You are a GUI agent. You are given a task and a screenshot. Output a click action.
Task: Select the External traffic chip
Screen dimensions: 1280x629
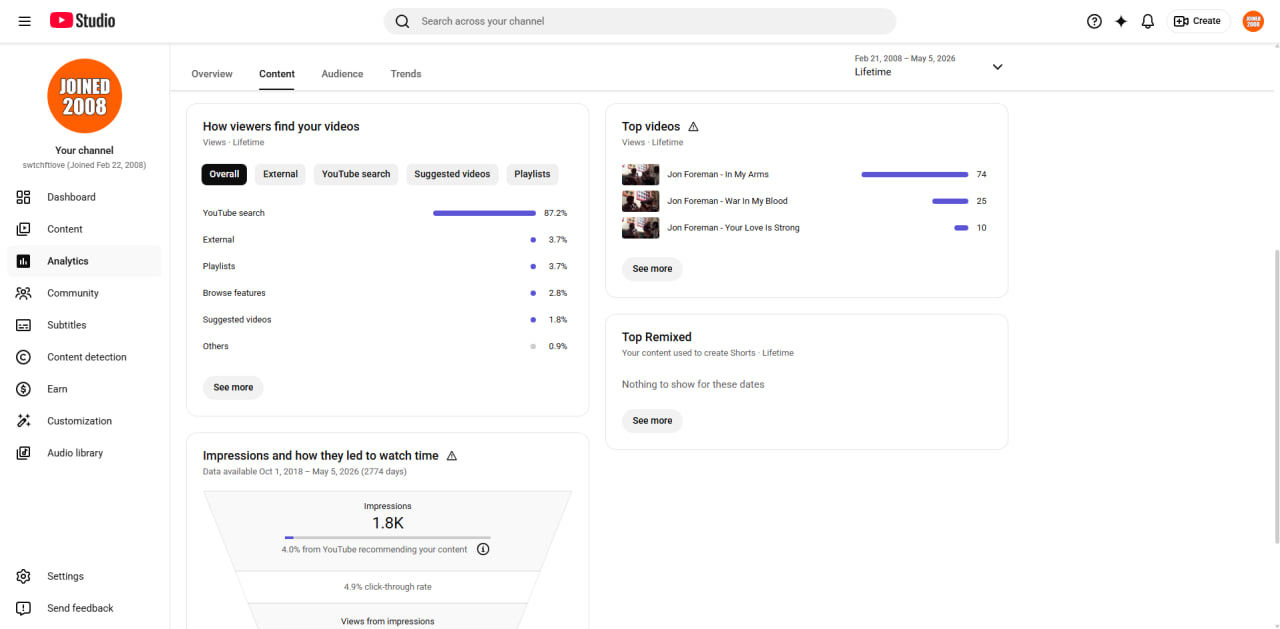280,174
